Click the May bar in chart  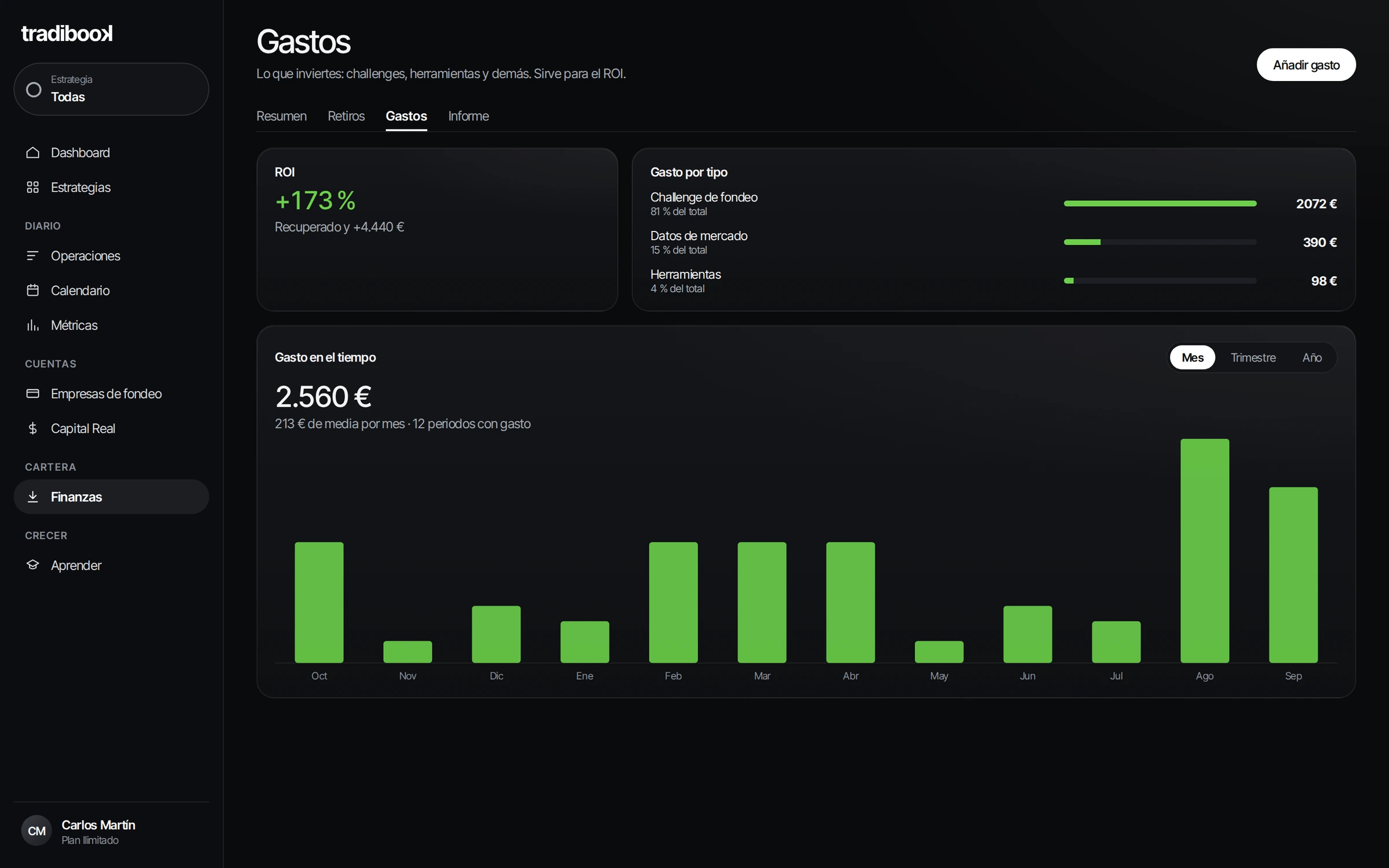939,652
